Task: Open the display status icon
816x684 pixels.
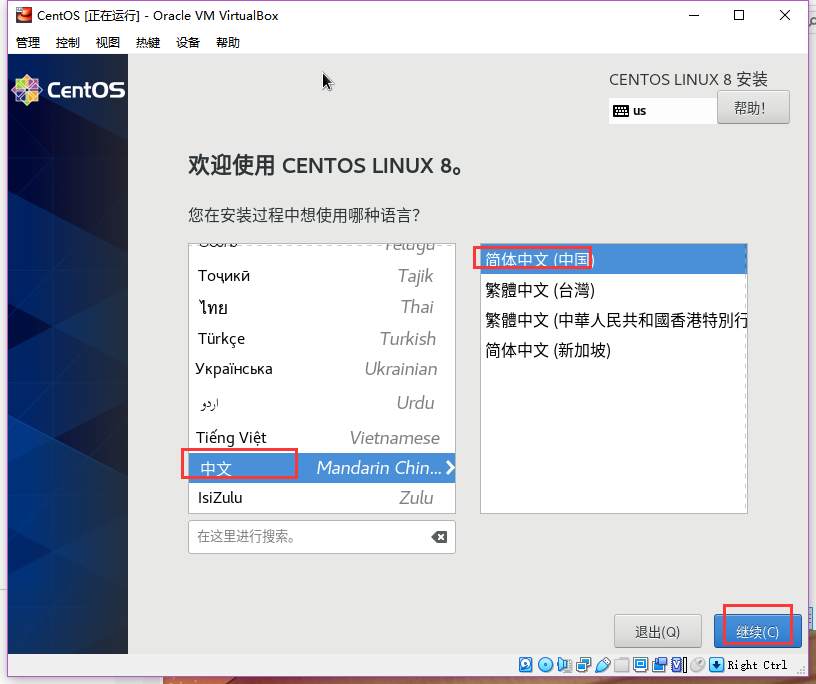Action: tap(641, 665)
